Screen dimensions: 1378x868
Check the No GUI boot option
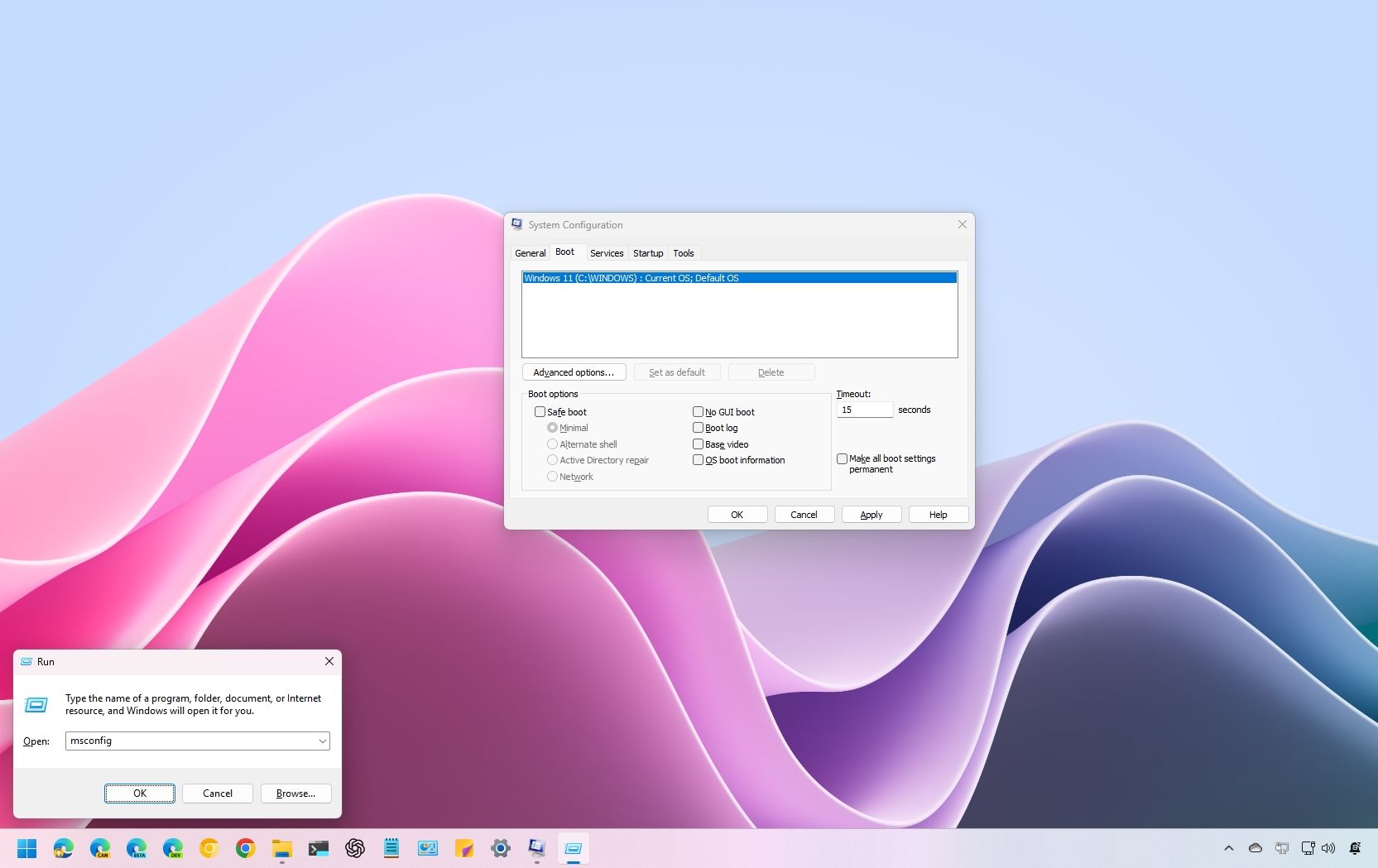[698, 411]
